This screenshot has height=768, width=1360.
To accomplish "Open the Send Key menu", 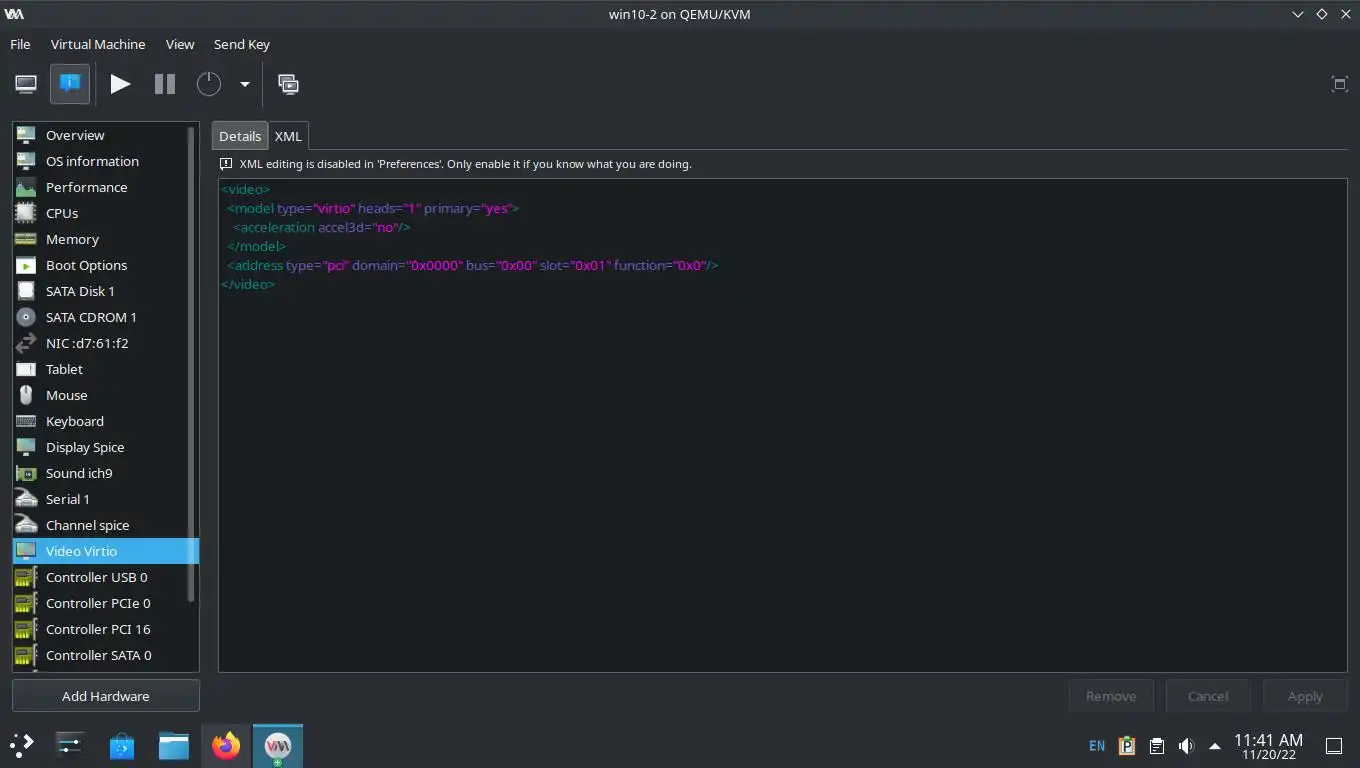I will [x=242, y=44].
